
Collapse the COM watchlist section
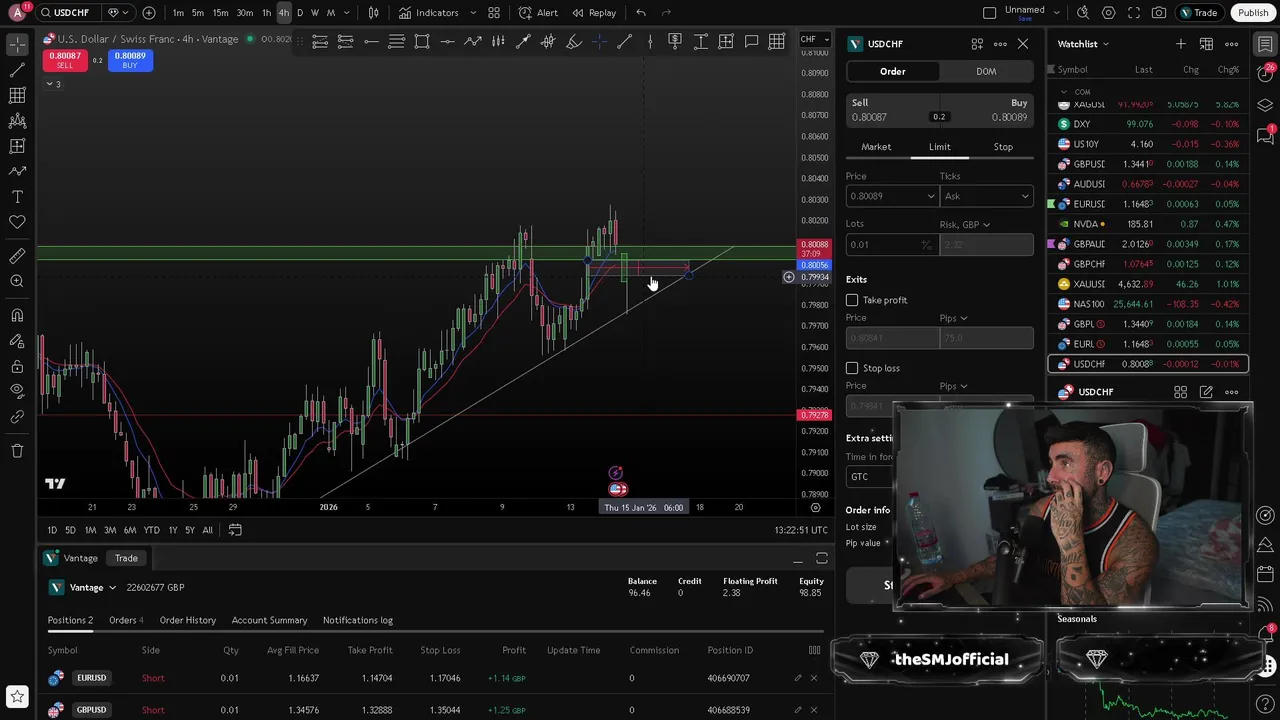click(1064, 92)
